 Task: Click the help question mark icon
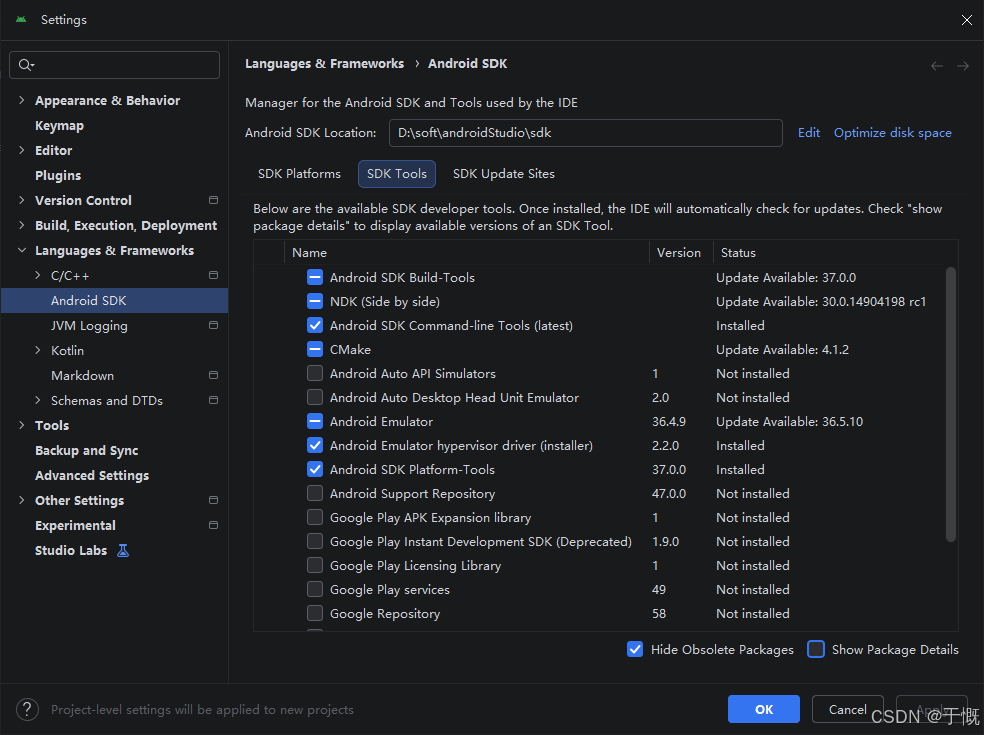(x=27, y=710)
